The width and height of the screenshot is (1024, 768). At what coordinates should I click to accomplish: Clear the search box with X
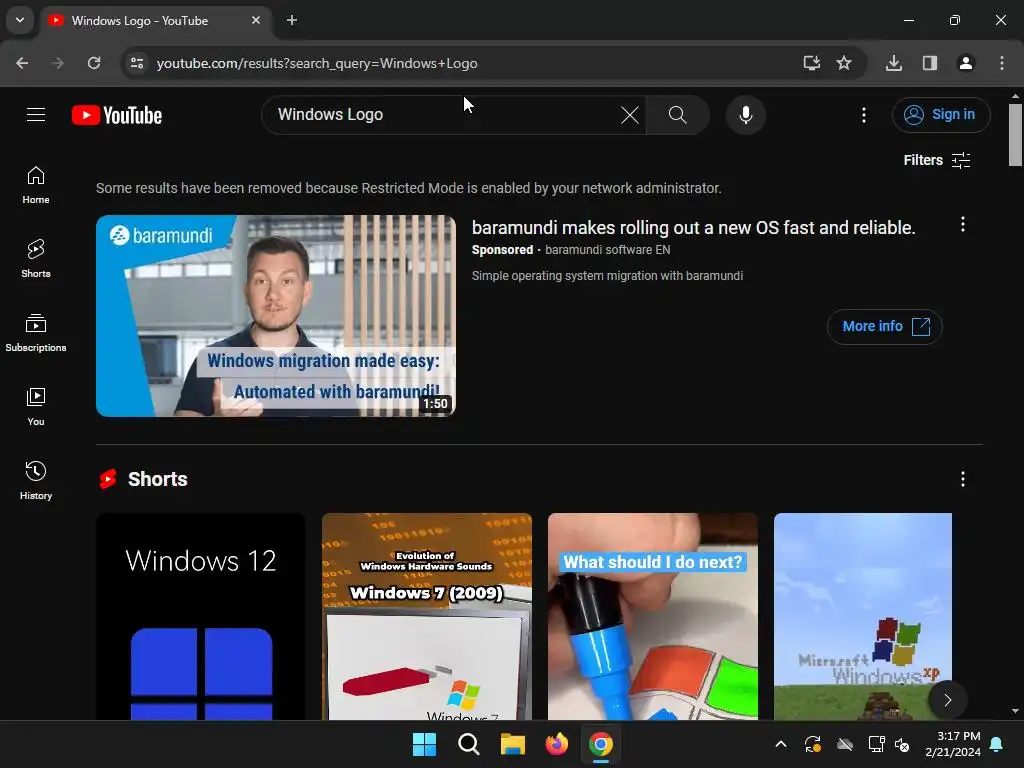click(630, 115)
